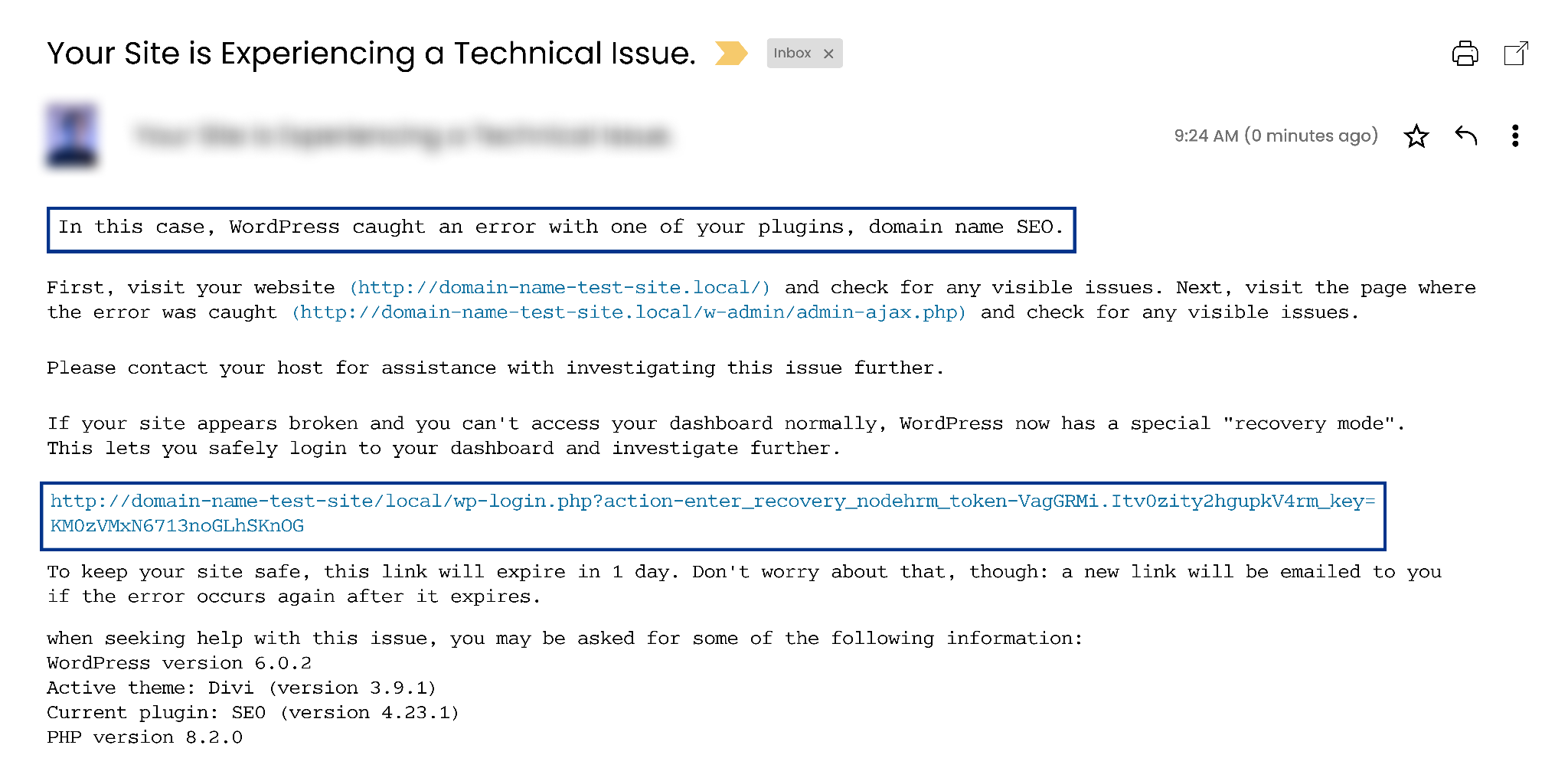Open the three-dot more options menu
Viewport: 1568px width, 781px height.
click(1514, 136)
